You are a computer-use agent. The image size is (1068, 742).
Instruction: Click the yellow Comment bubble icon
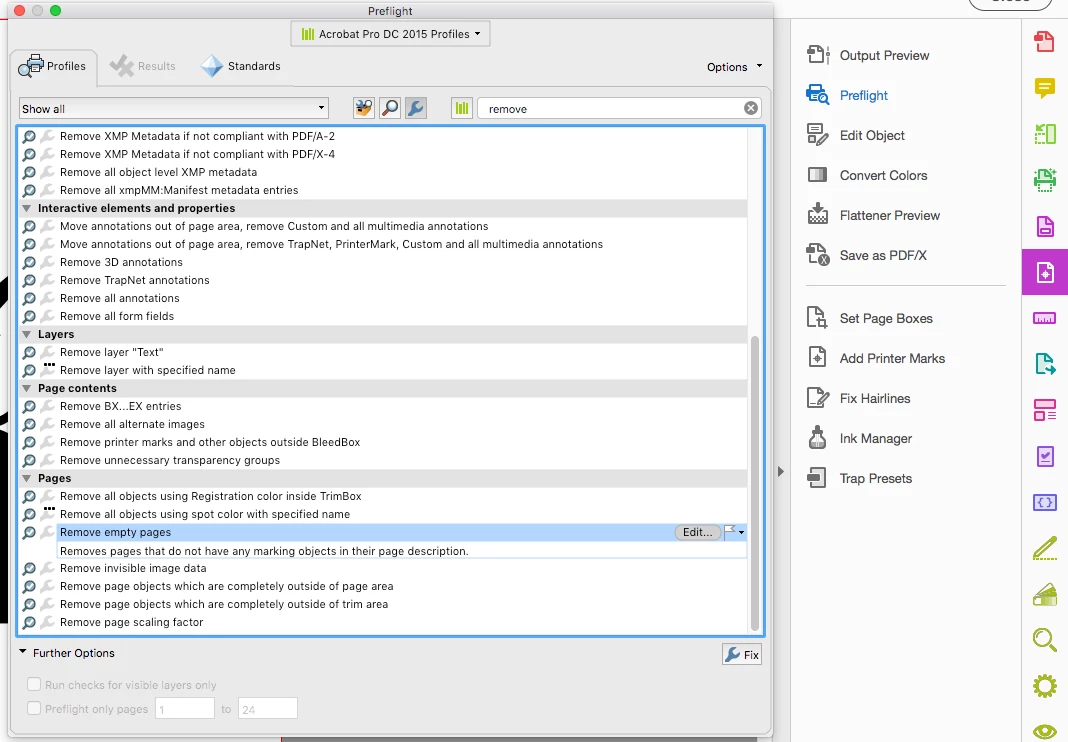(x=1045, y=88)
